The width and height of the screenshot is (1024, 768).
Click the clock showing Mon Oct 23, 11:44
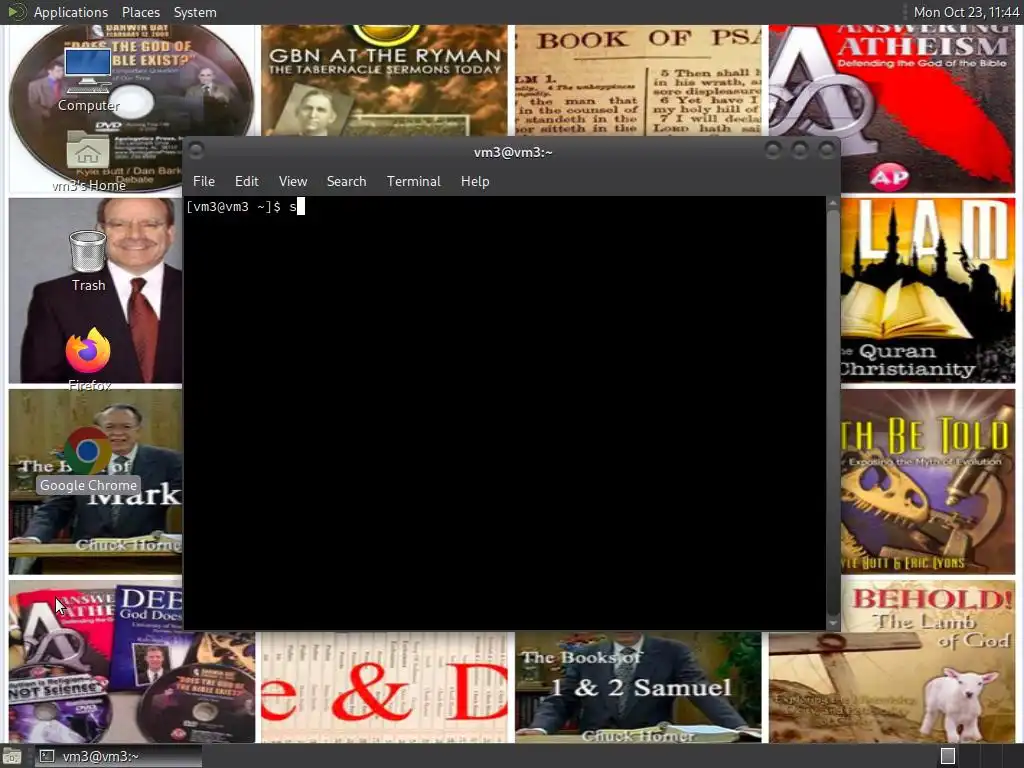pos(966,12)
